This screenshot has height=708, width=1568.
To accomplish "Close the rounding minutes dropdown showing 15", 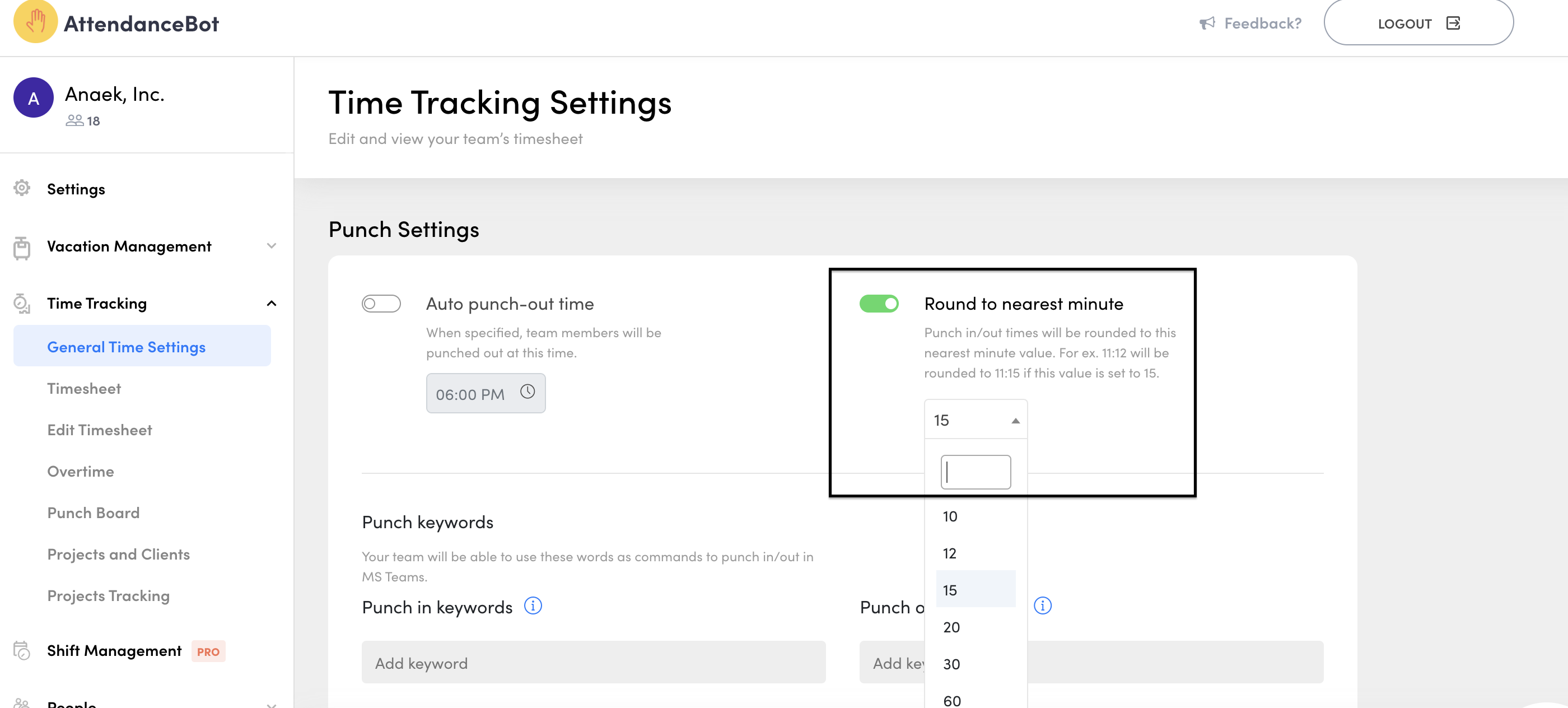I will [x=1015, y=421].
